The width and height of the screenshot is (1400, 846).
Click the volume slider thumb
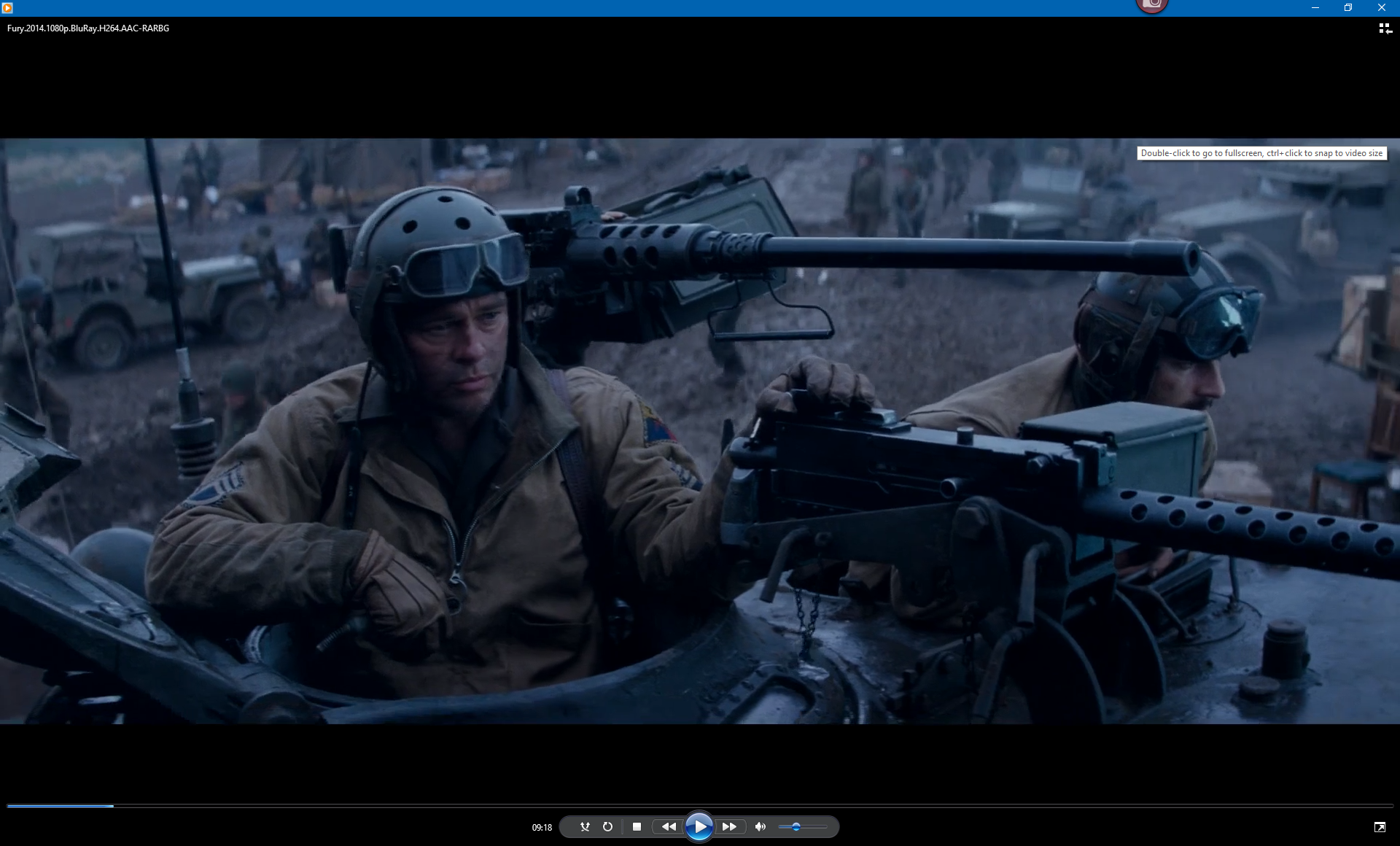pyautogui.click(x=796, y=826)
